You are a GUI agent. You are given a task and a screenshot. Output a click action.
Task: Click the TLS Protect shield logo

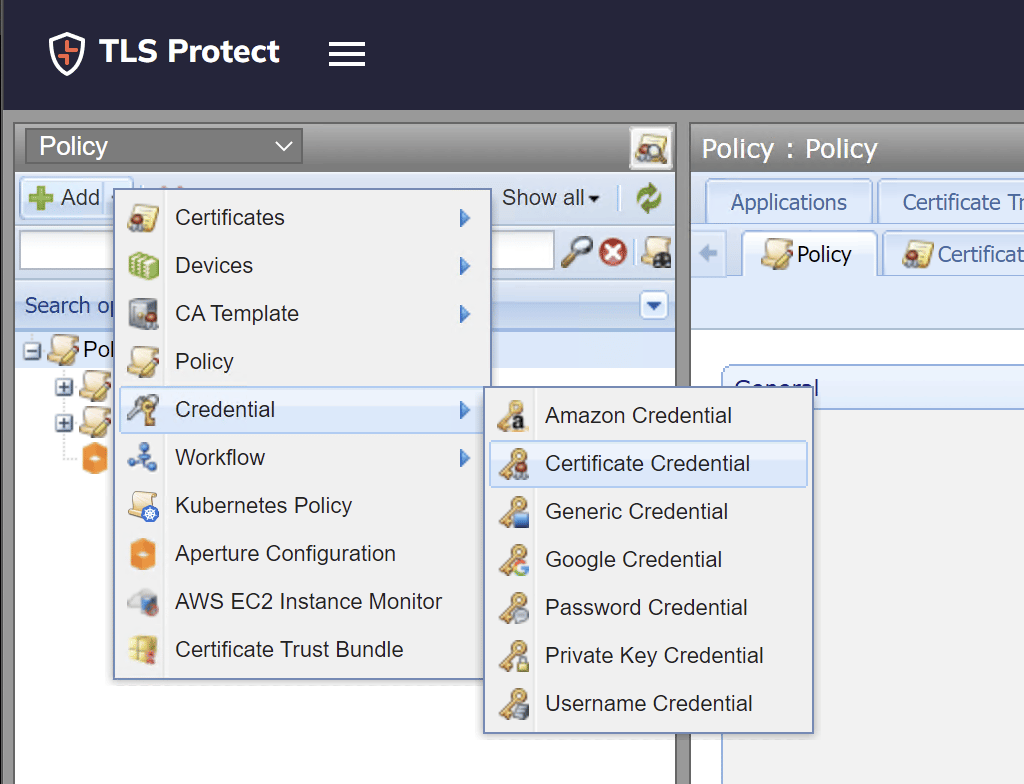tap(67, 53)
